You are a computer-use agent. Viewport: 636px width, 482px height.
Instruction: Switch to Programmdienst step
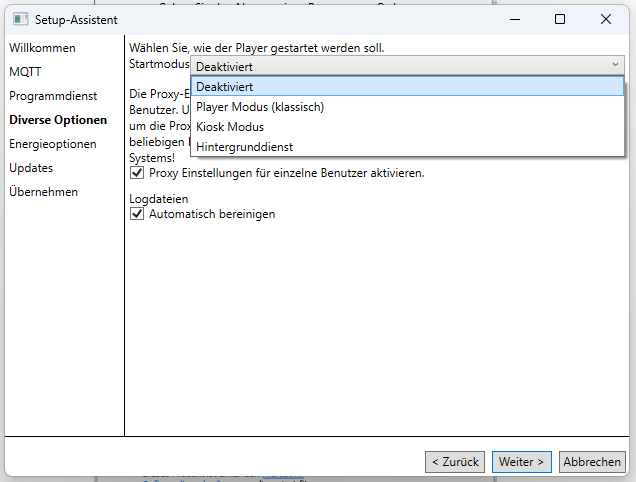point(53,96)
